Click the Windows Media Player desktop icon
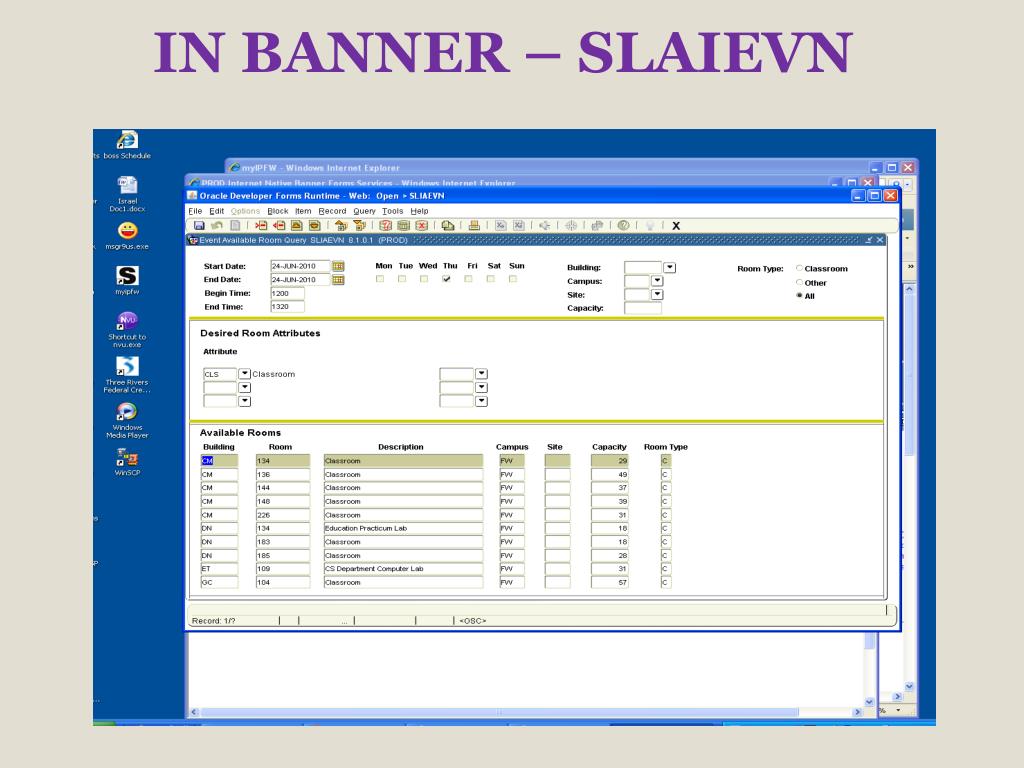 127,420
